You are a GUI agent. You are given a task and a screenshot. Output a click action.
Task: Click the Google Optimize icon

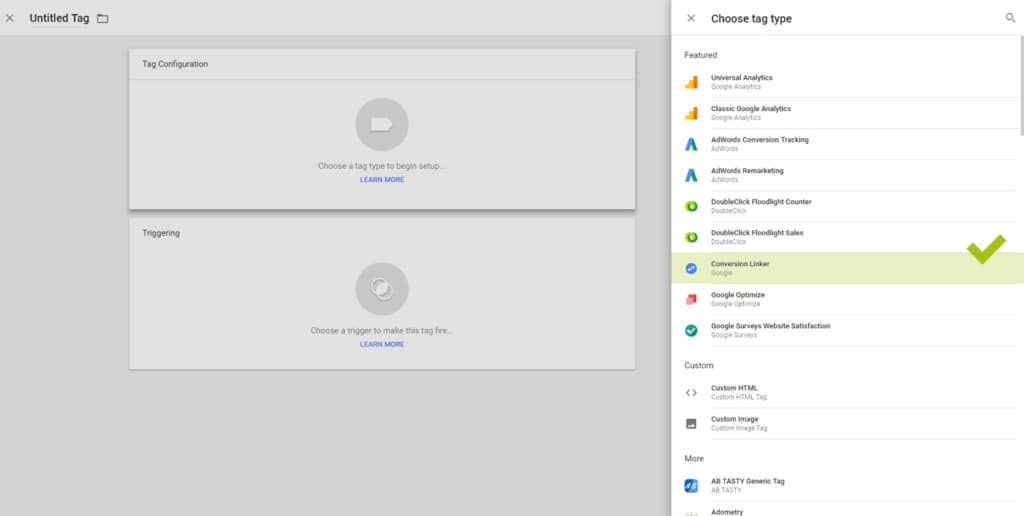tap(691, 299)
